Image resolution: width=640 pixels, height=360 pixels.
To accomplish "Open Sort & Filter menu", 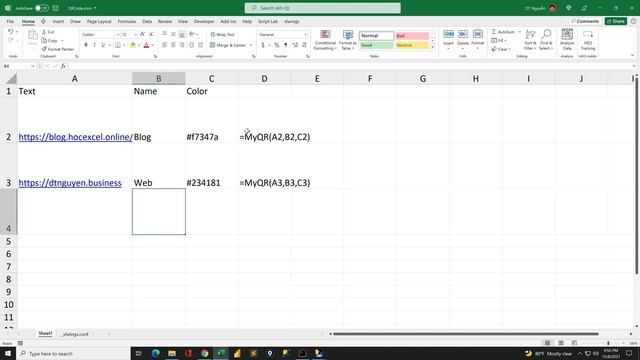I will click(530, 40).
